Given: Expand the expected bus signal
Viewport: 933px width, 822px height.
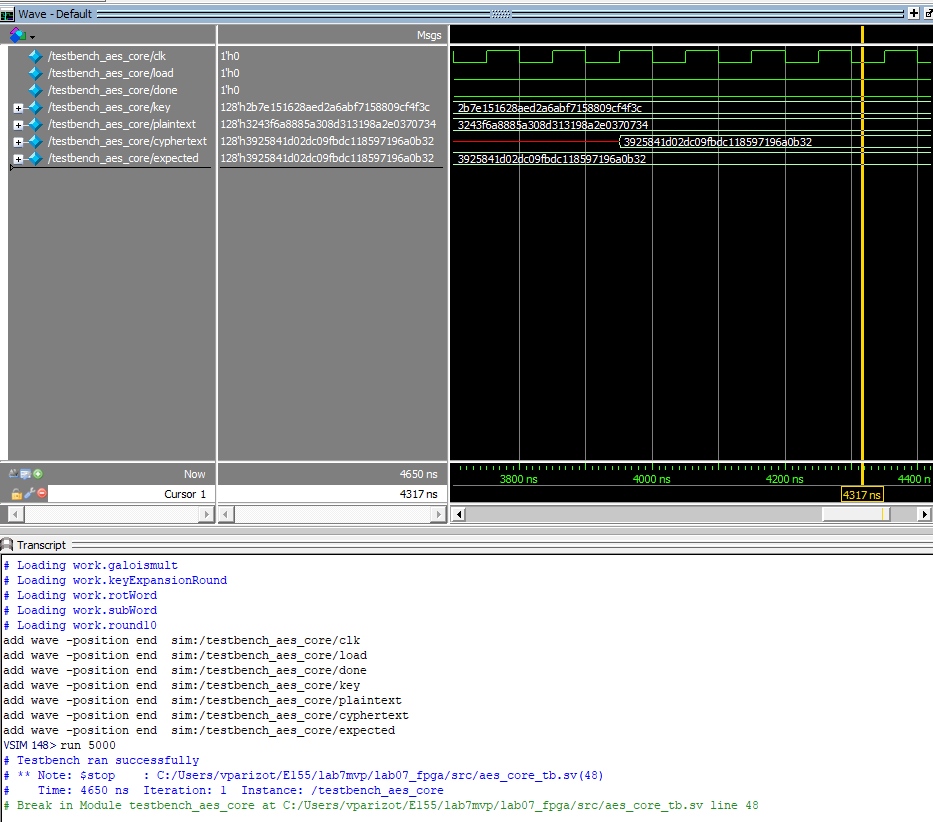Looking at the screenshot, I should [x=18, y=160].
